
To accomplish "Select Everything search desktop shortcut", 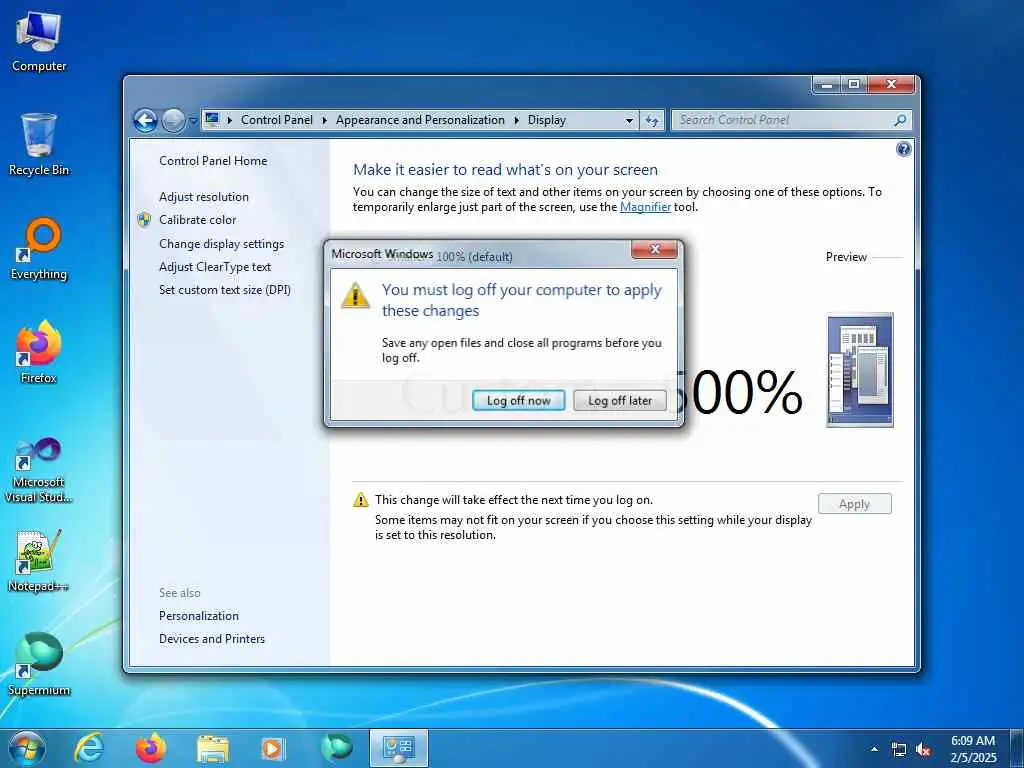I will (39, 249).
